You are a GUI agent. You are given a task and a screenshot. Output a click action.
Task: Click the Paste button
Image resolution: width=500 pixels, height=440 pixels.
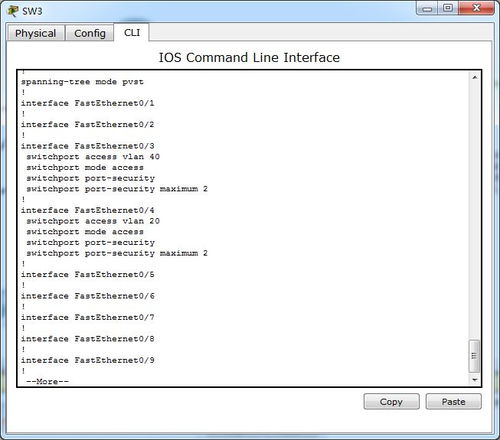[x=453, y=402]
